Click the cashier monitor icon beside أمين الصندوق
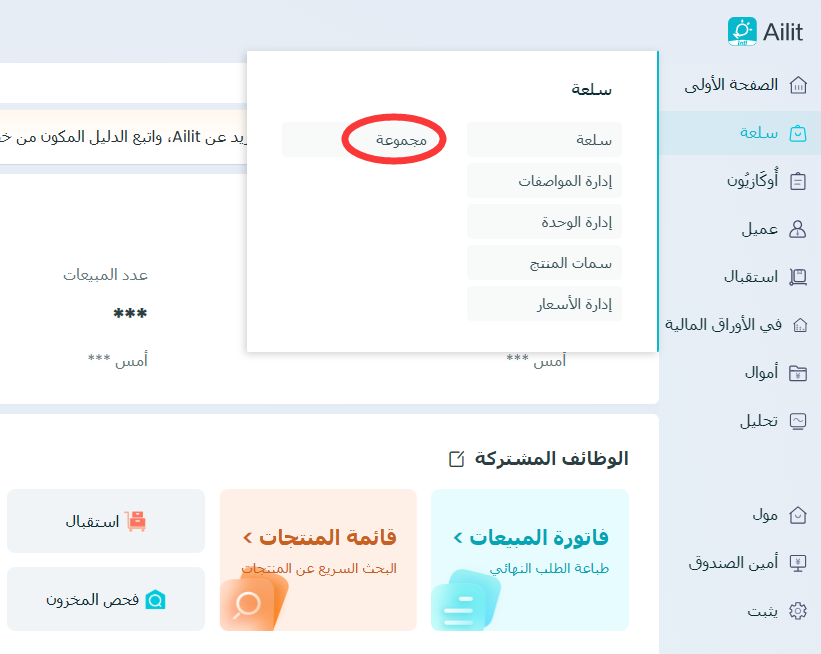The image size is (821, 654). click(x=798, y=563)
